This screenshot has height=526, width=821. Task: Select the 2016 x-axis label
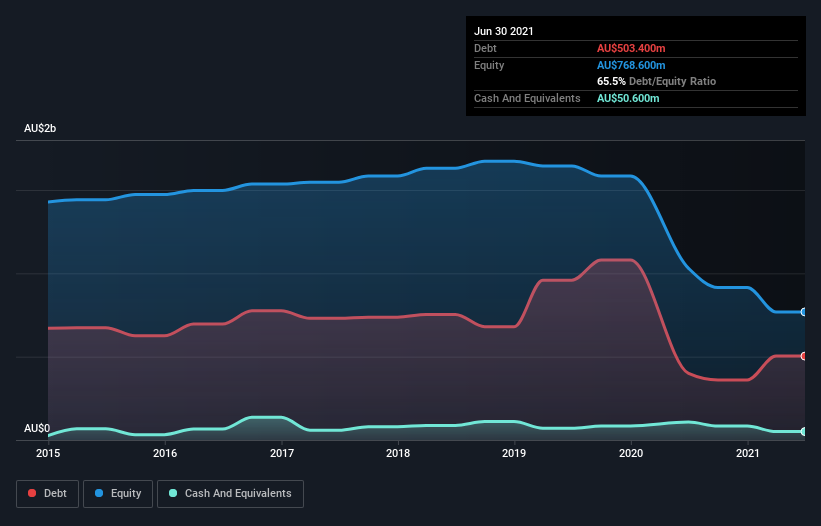pyautogui.click(x=165, y=453)
